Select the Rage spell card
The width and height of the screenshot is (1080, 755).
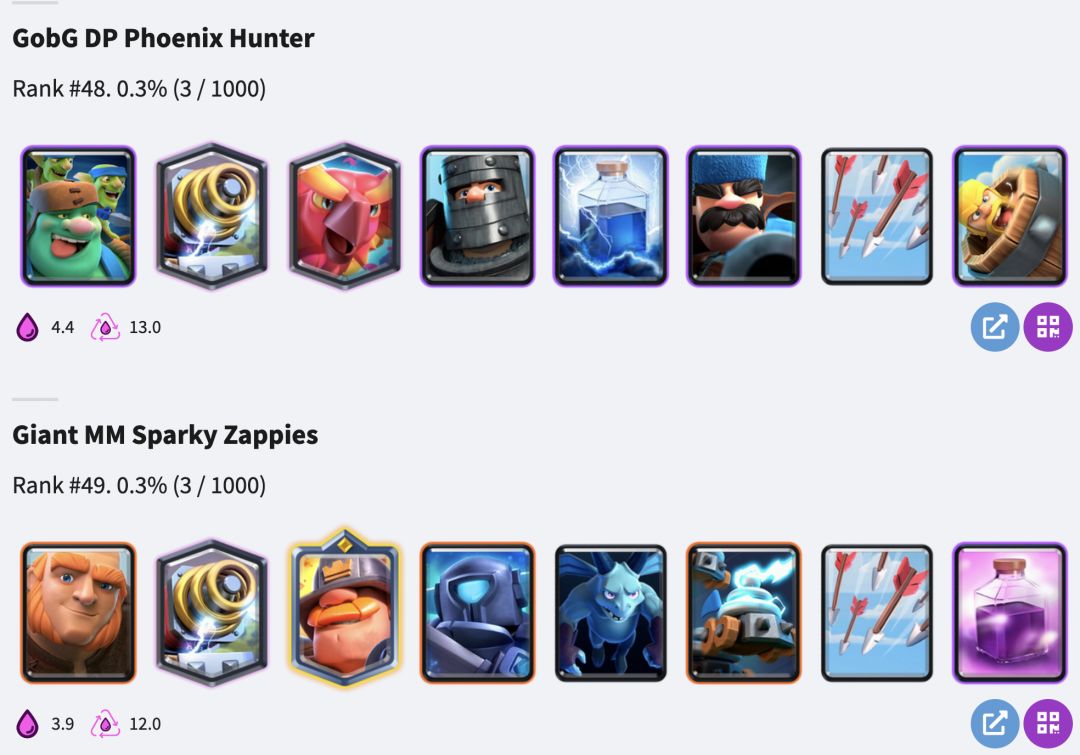point(1010,612)
